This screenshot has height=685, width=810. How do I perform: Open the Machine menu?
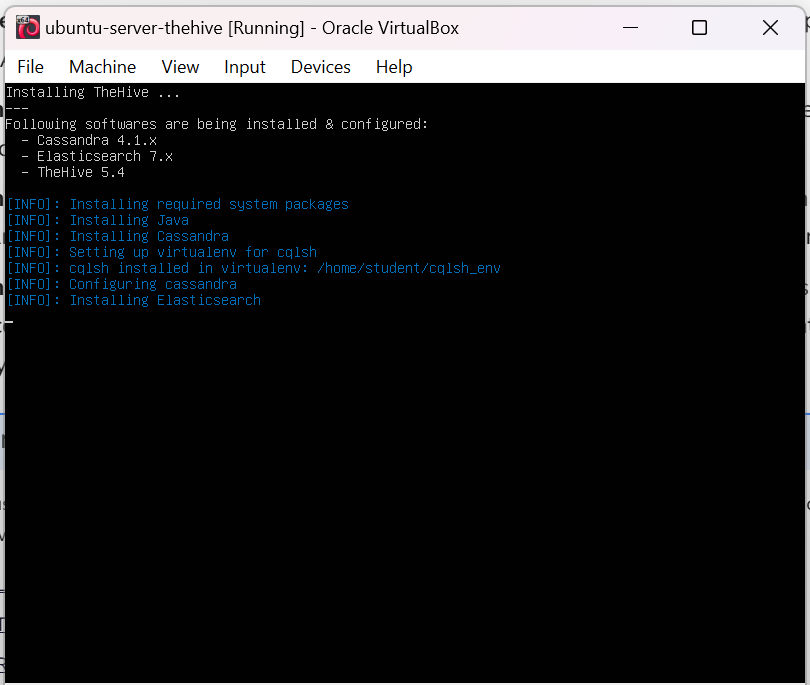pos(102,67)
